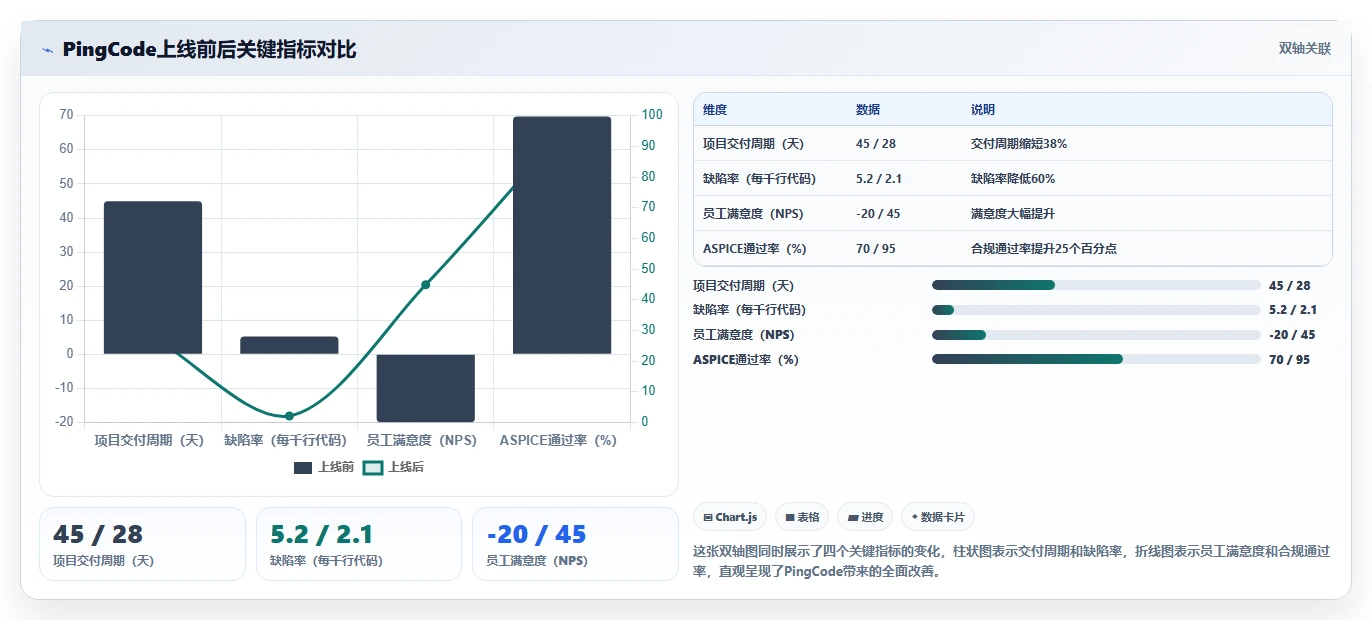Viewport: 1372px width, 620px height.
Task: Click the line point above 员工满意度 axis label
Action: coord(425,285)
